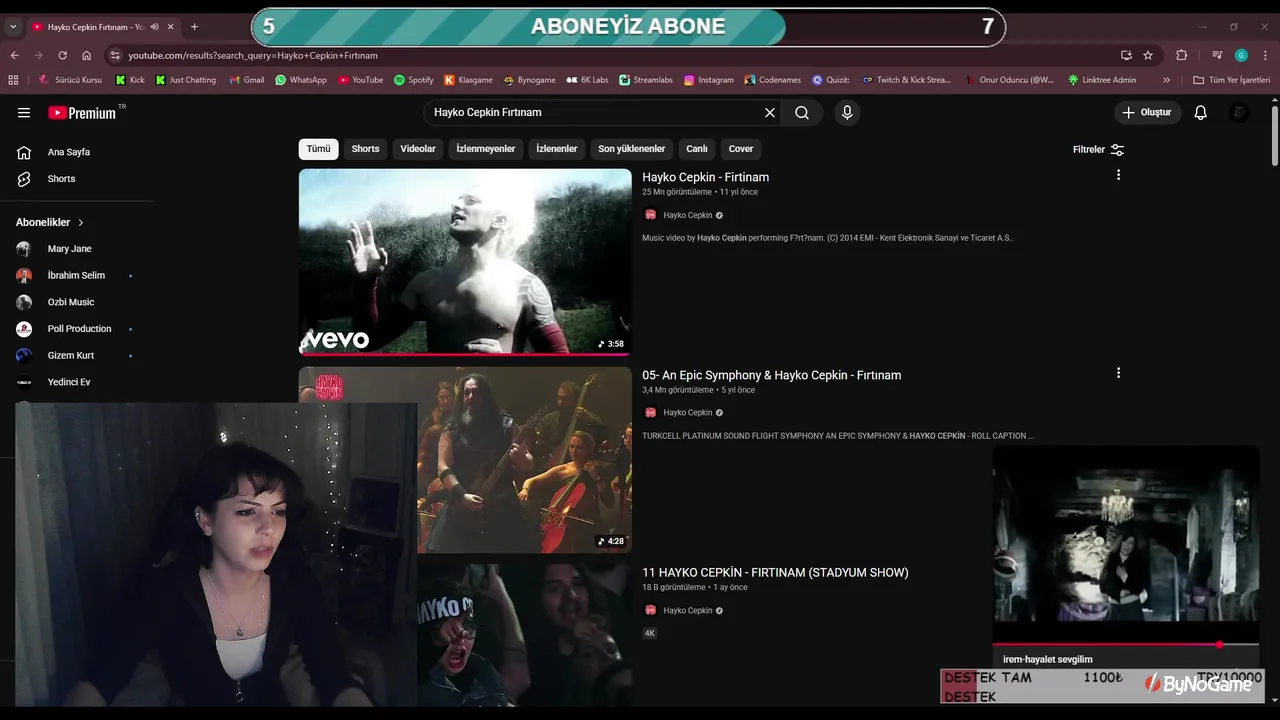Open Hayko Cepkin channel under Stadyum Show video
The width and height of the screenshot is (1280, 720).
coord(688,611)
